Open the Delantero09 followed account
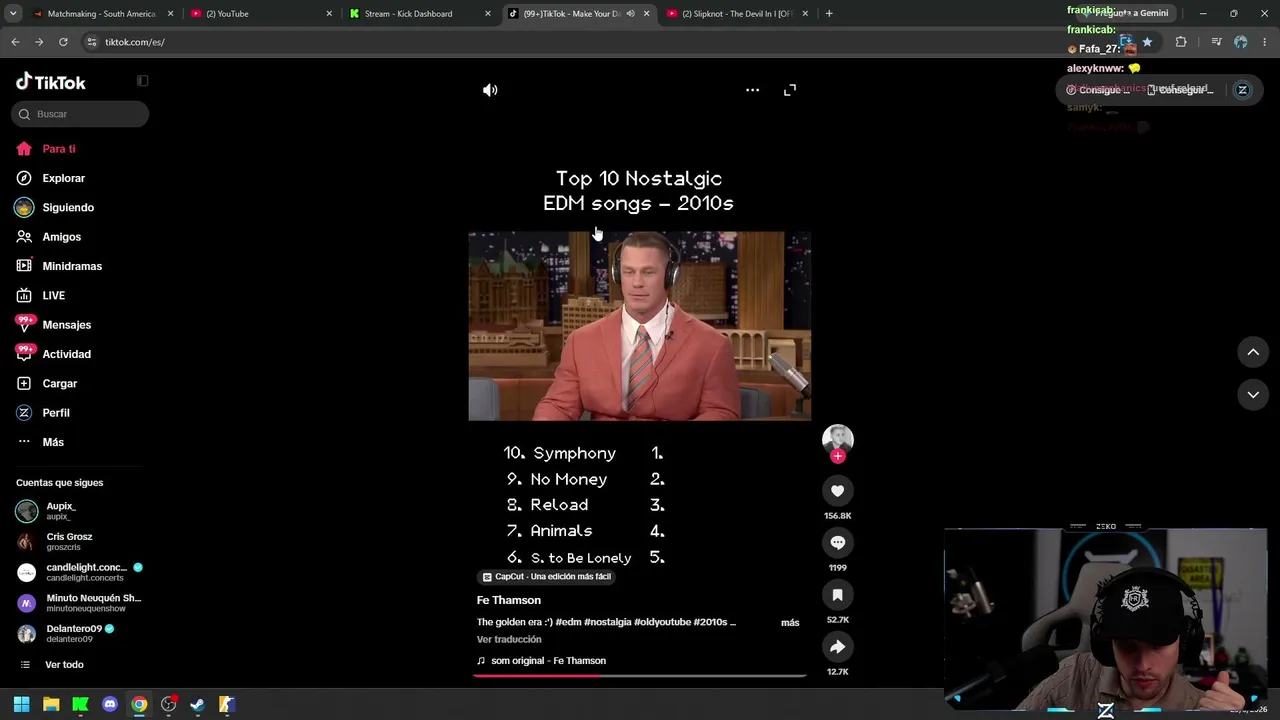Screen dimensions: 1280x720 click(80, 634)
